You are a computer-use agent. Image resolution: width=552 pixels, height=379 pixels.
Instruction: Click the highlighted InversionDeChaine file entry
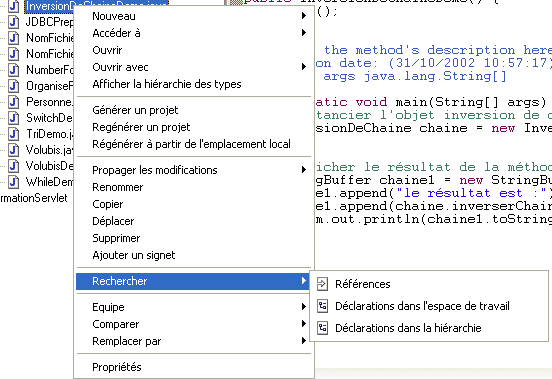tap(96, 6)
